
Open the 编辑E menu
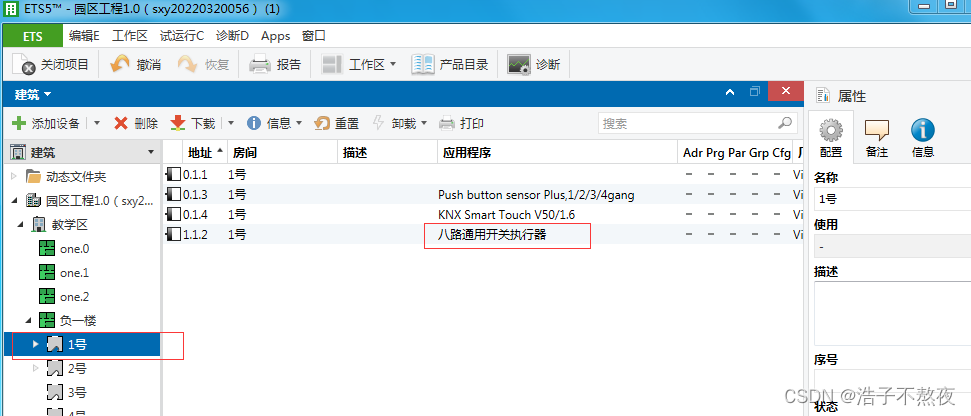[84, 36]
